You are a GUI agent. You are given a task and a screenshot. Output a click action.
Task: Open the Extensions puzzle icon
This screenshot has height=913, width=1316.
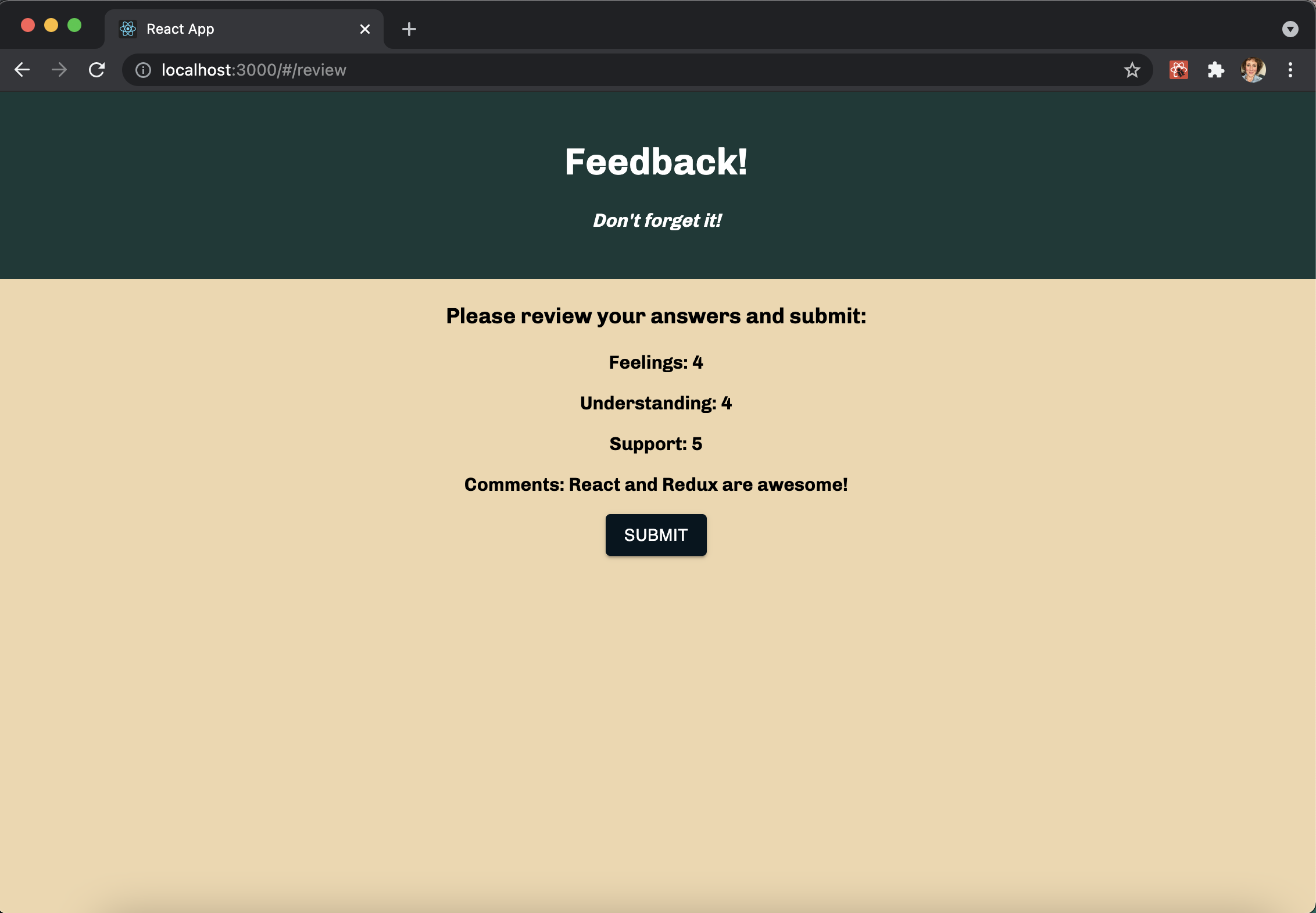pos(1215,70)
